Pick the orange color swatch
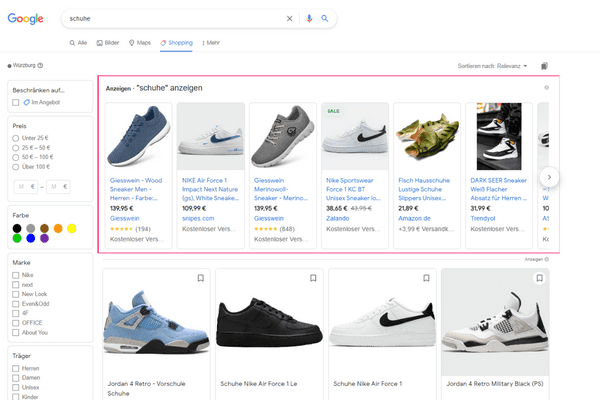The height and width of the screenshot is (400, 600). point(58,229)
